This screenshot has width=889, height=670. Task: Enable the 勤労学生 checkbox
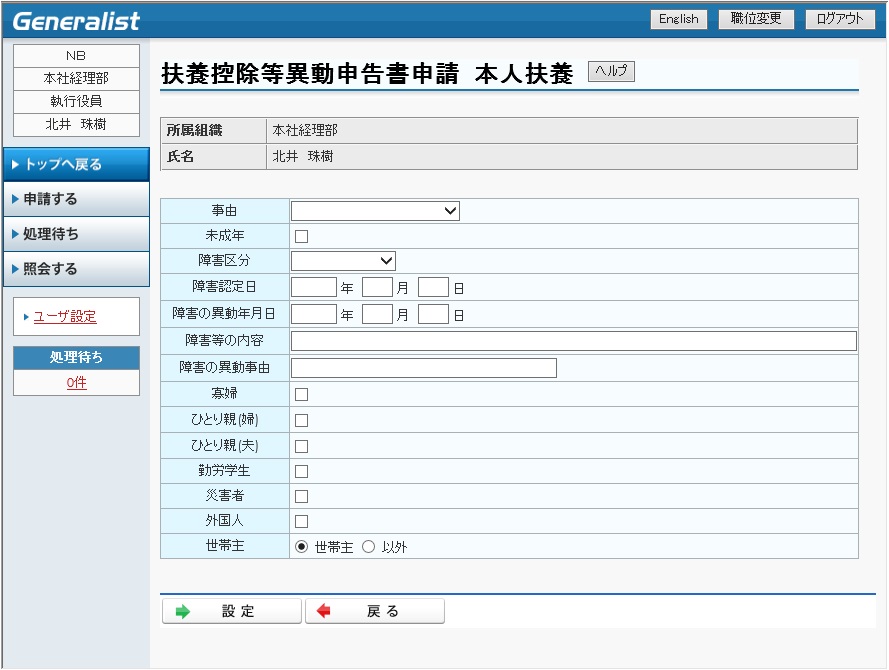(x=302, y=472)
